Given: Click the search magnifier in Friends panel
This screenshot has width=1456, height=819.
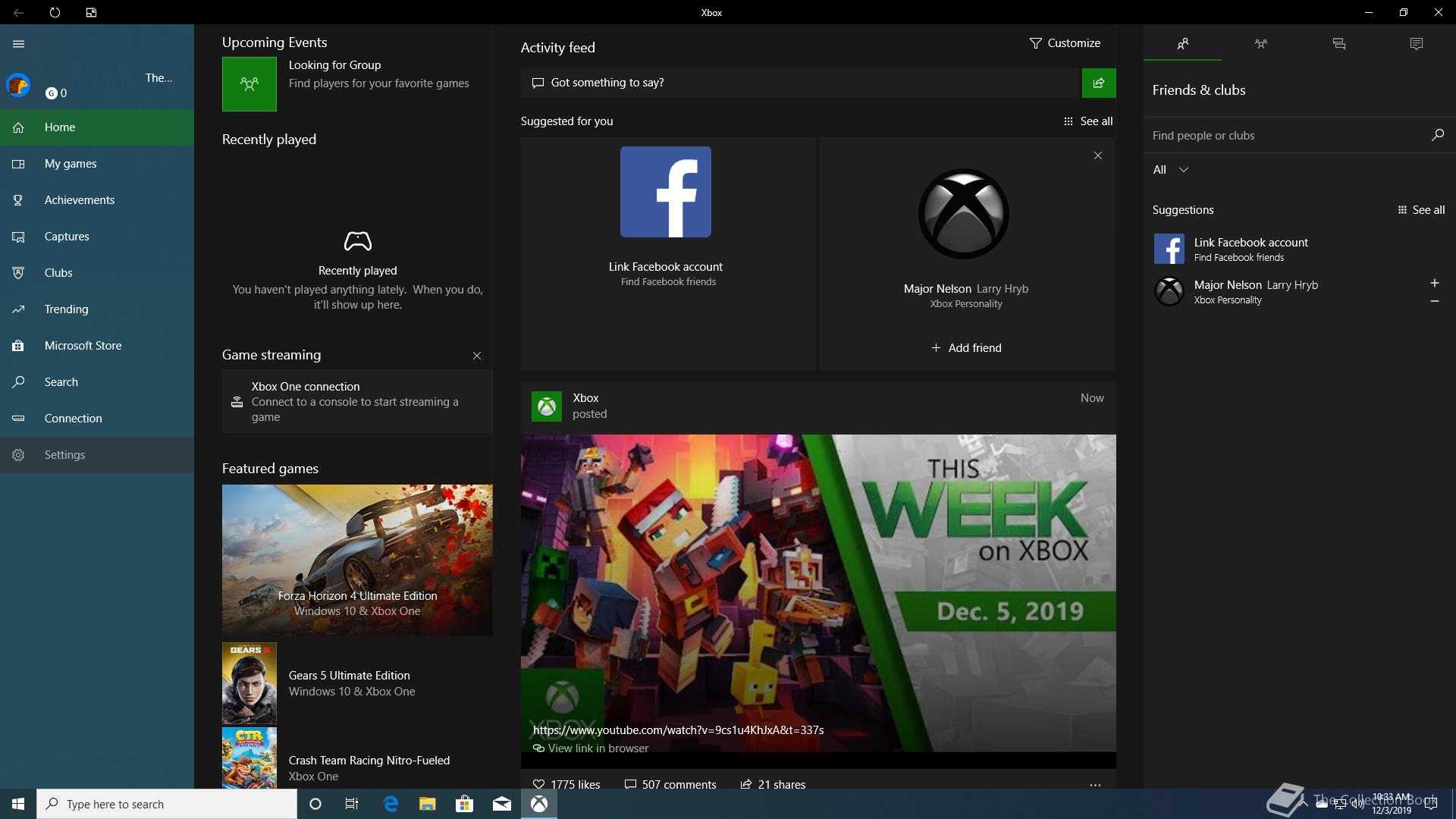Looking at the screenshot, I should pos(1437,135).
